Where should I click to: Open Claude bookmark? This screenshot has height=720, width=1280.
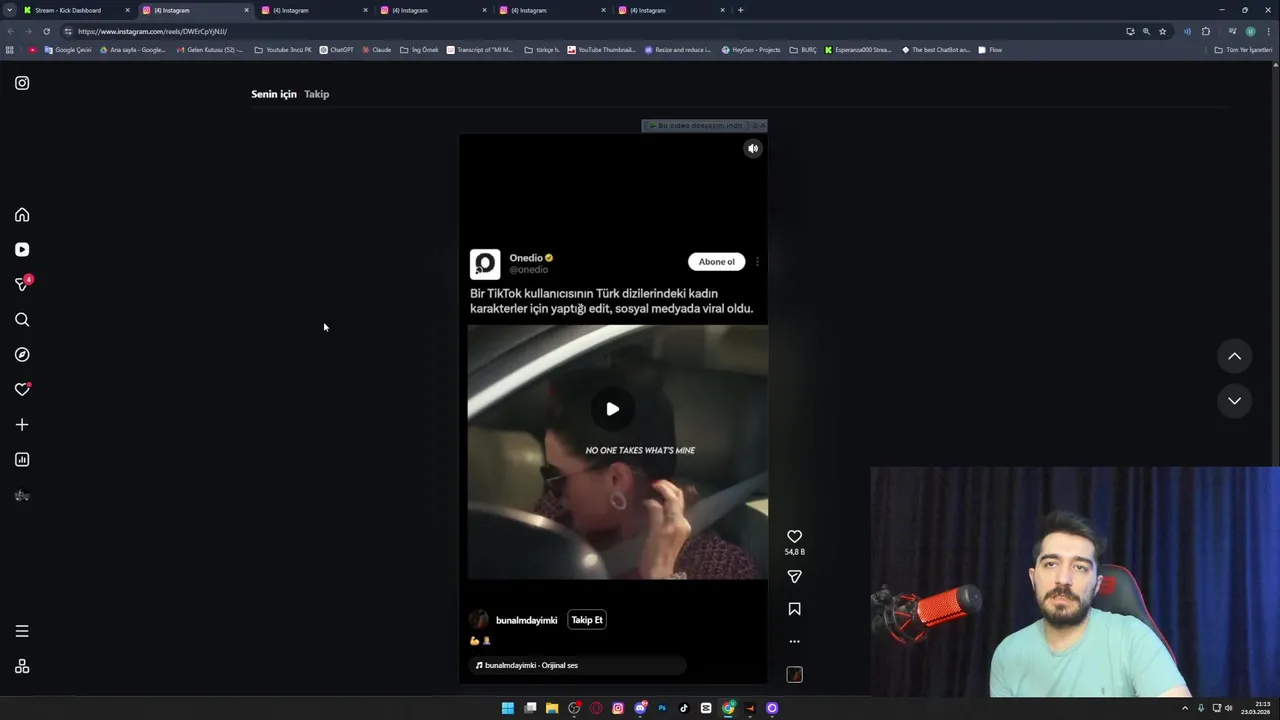click(376, 50)
